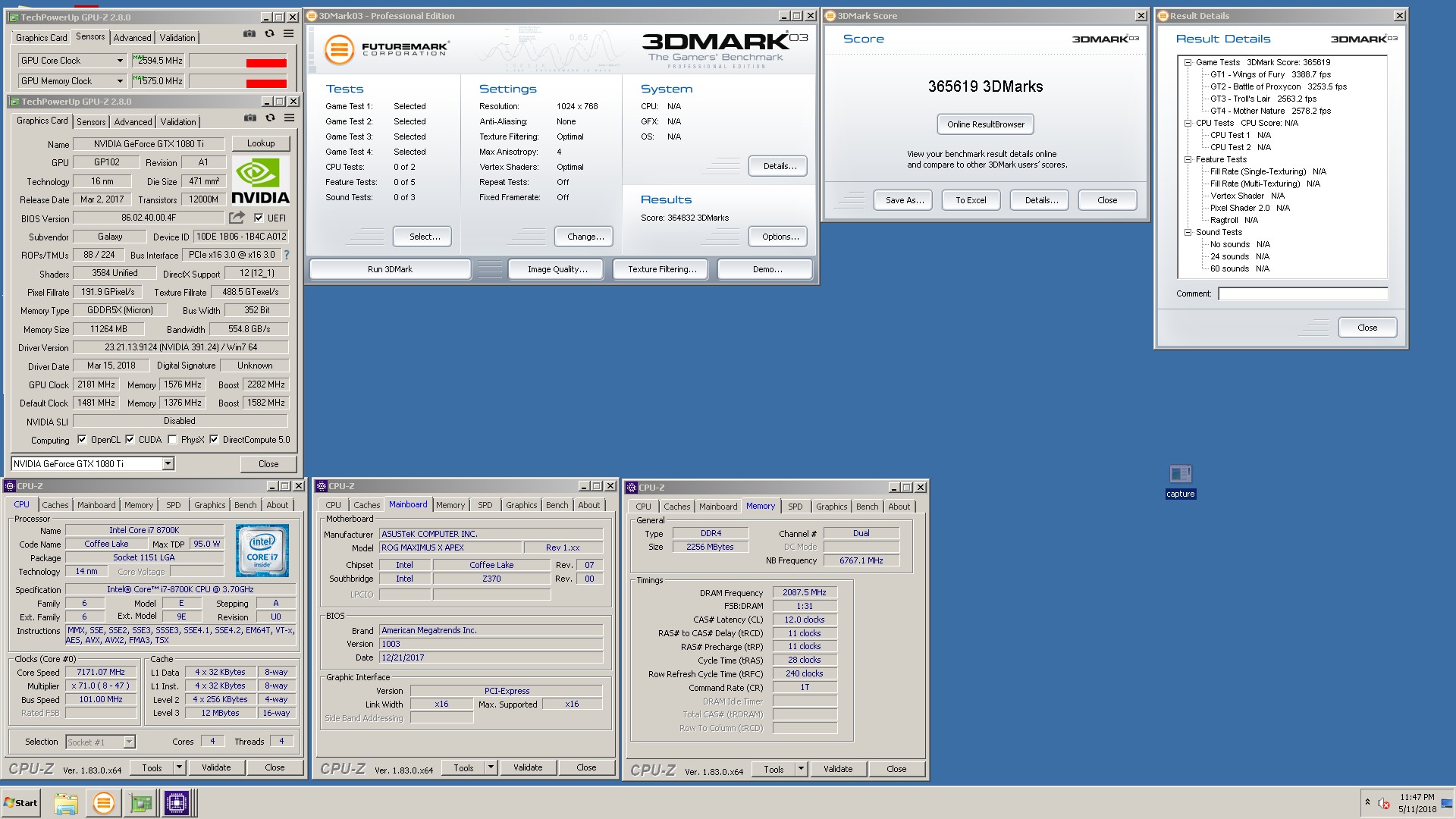
Task: Switch to Sensors tab in front GPU-Z window
Action: pyautogui.click(x=91, y=122)
